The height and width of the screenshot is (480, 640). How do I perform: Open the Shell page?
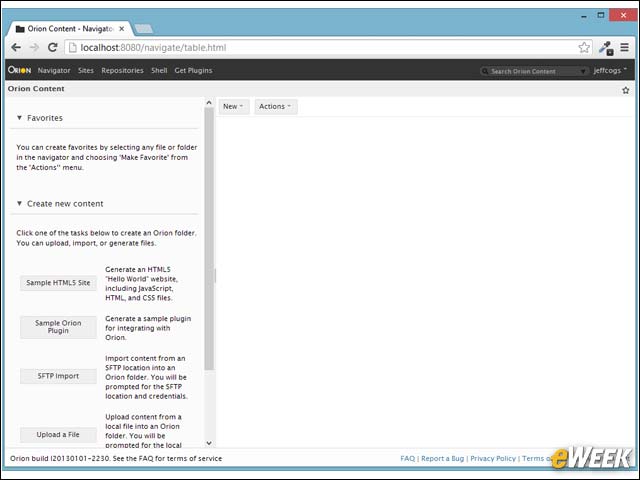click(159, 70)
